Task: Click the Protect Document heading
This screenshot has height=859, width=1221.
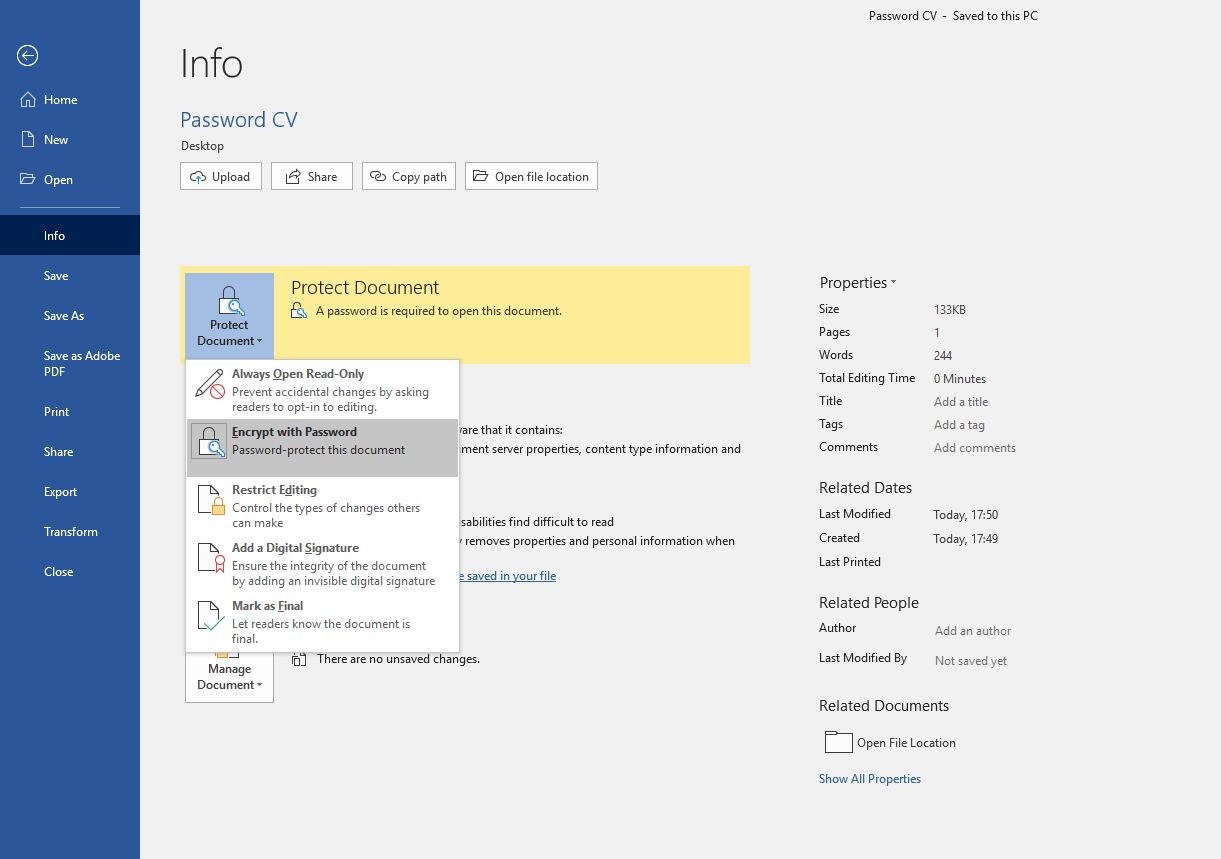Action: (365, 288)
